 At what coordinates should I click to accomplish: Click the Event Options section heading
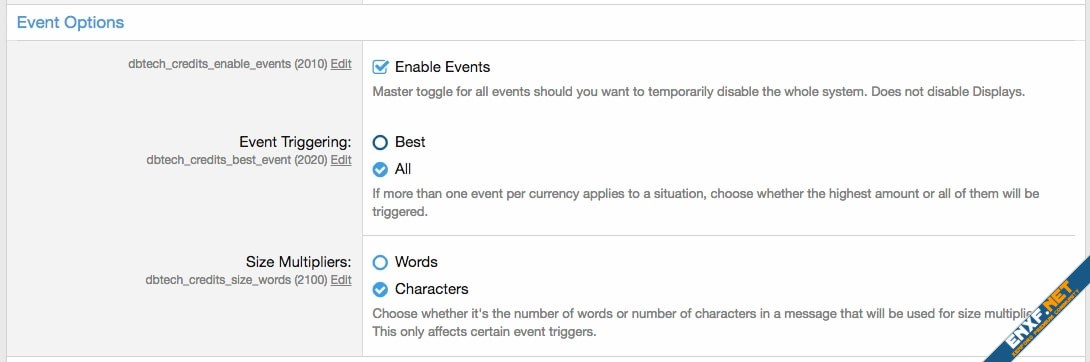coord(70,22)
